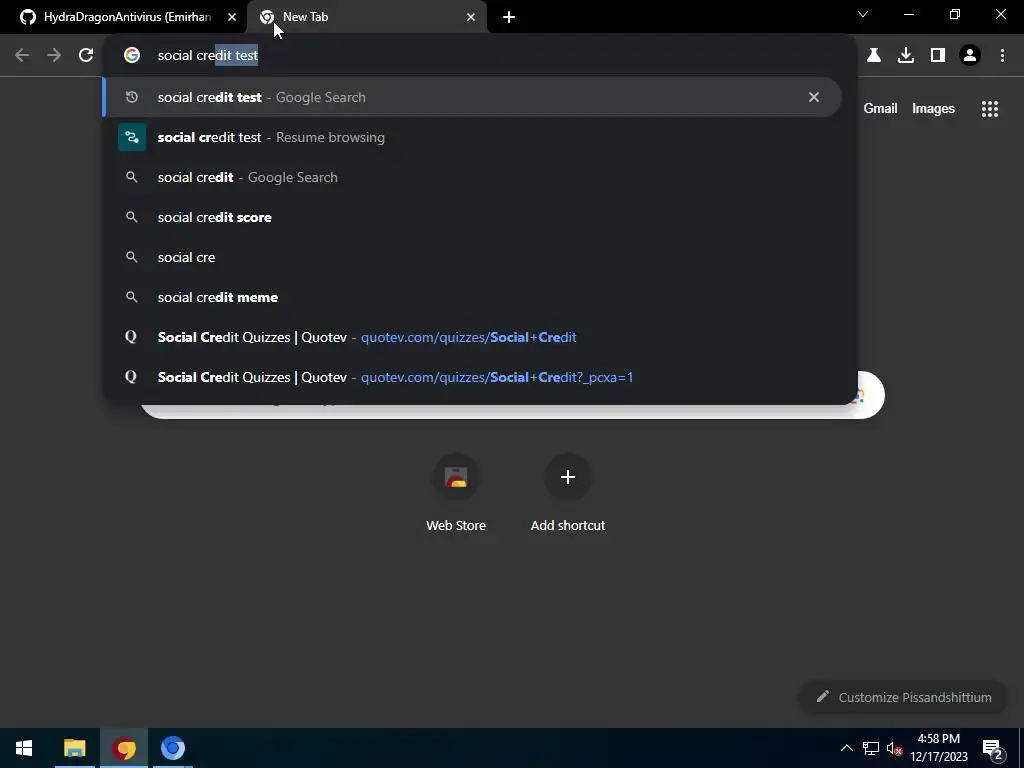The width and height of the screenshot is (1024, 768).
Task: Select the 'social credit score' suggestion
Action: (x=472, y=217)
